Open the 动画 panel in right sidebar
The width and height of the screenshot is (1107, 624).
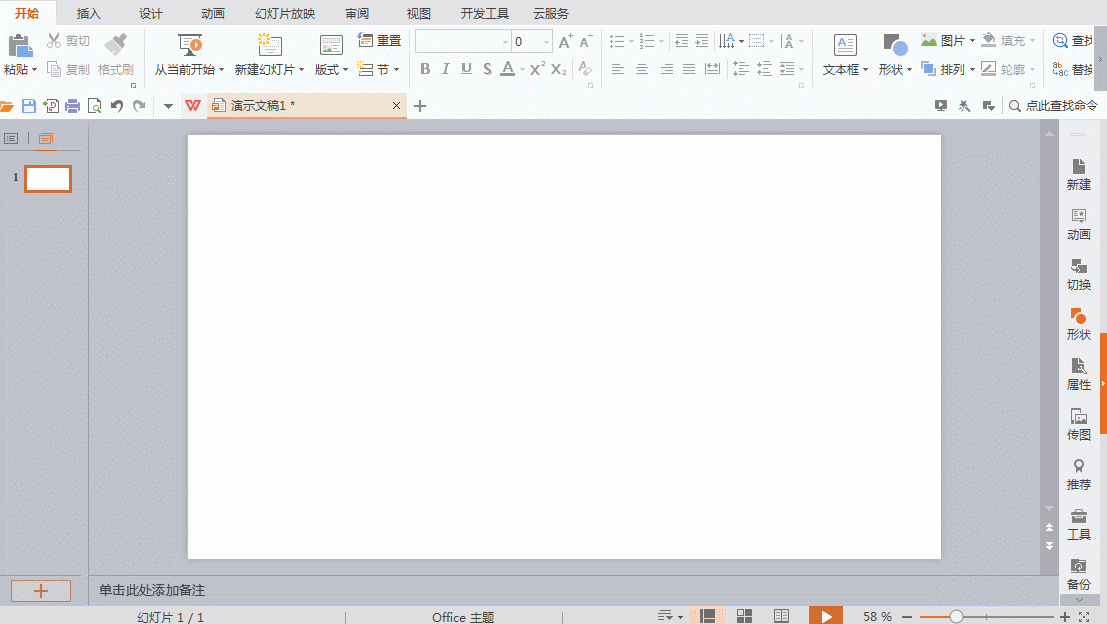(1078, 224)
